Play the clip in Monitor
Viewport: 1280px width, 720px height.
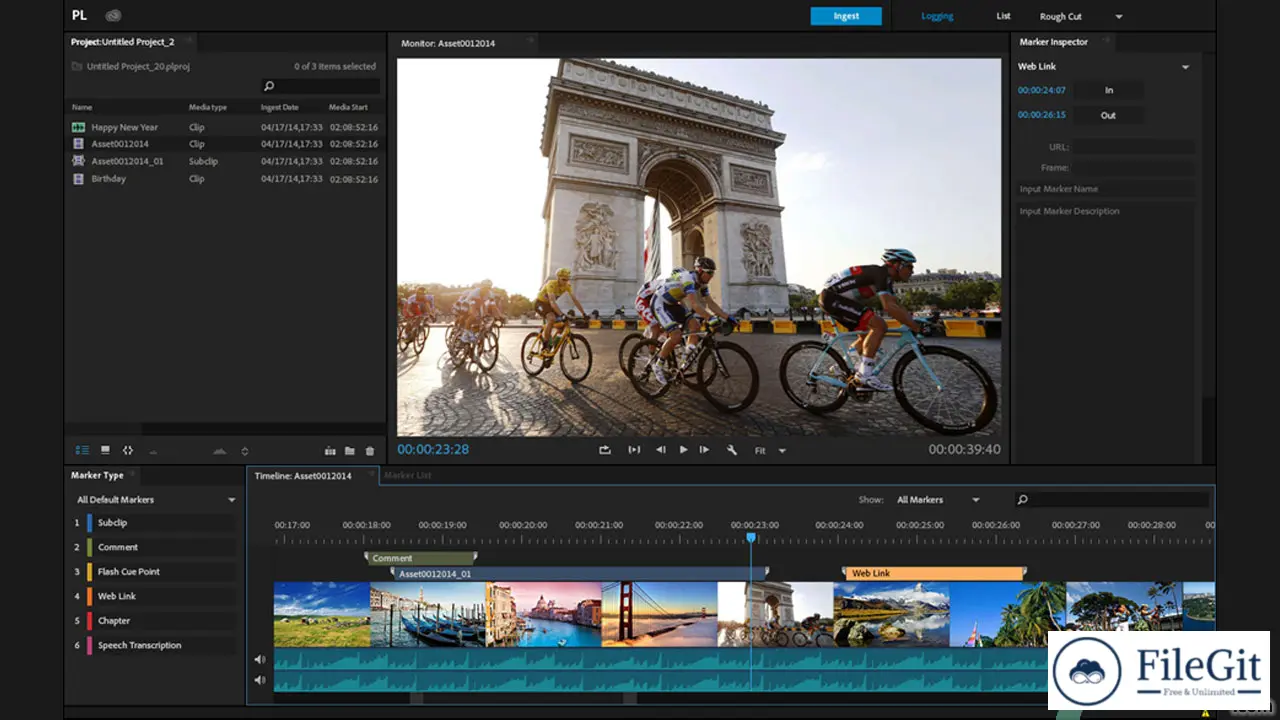pos(684,450)
